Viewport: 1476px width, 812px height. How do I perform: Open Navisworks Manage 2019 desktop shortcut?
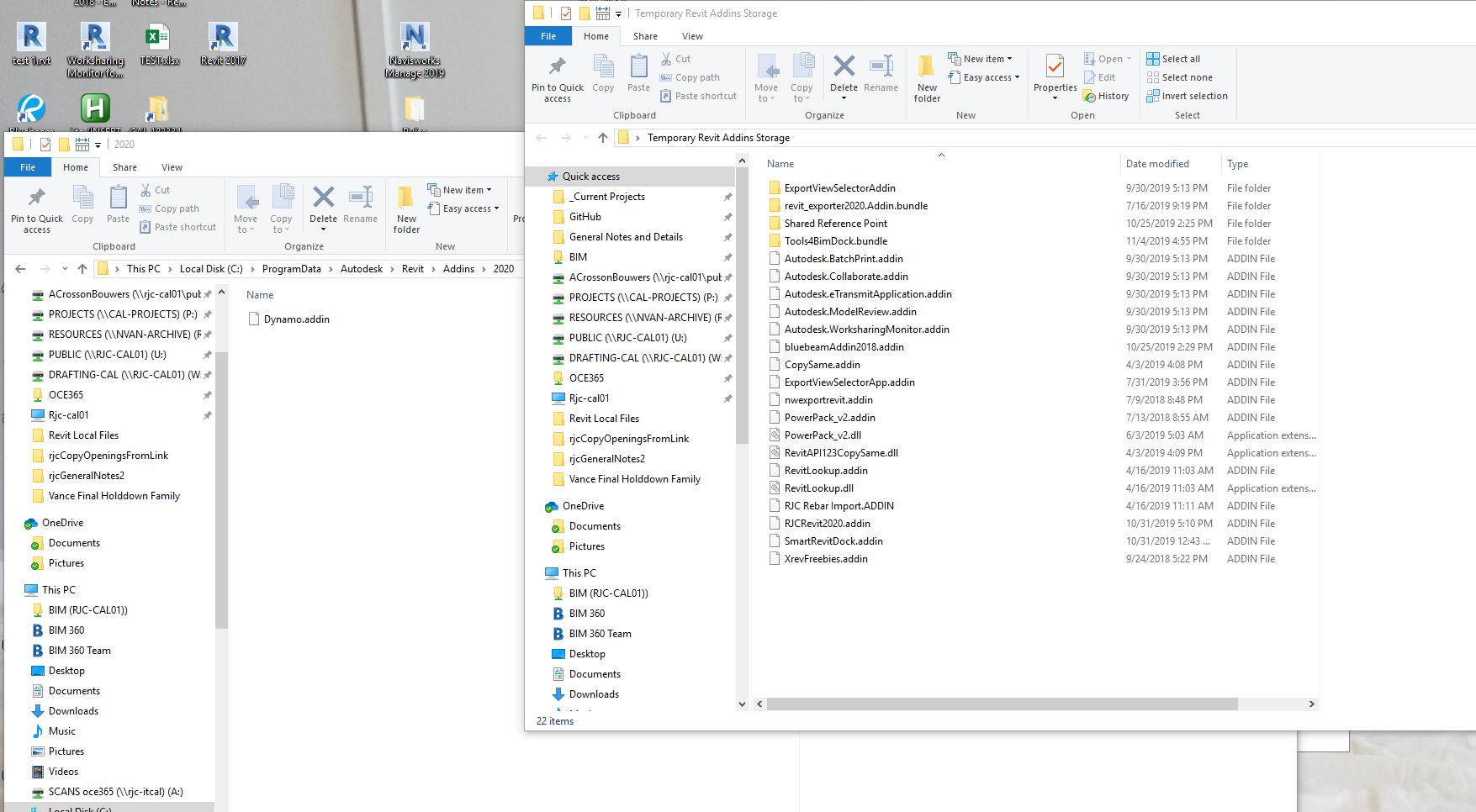pyautogui.click(x=415, y=50)
